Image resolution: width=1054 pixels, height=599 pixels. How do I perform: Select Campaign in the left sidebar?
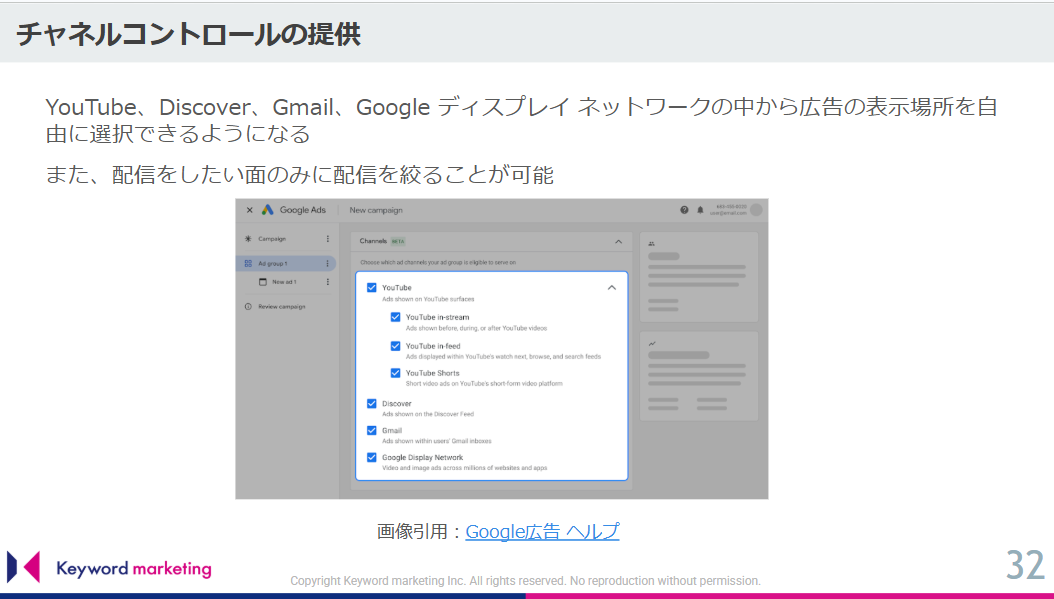point(272,239)
